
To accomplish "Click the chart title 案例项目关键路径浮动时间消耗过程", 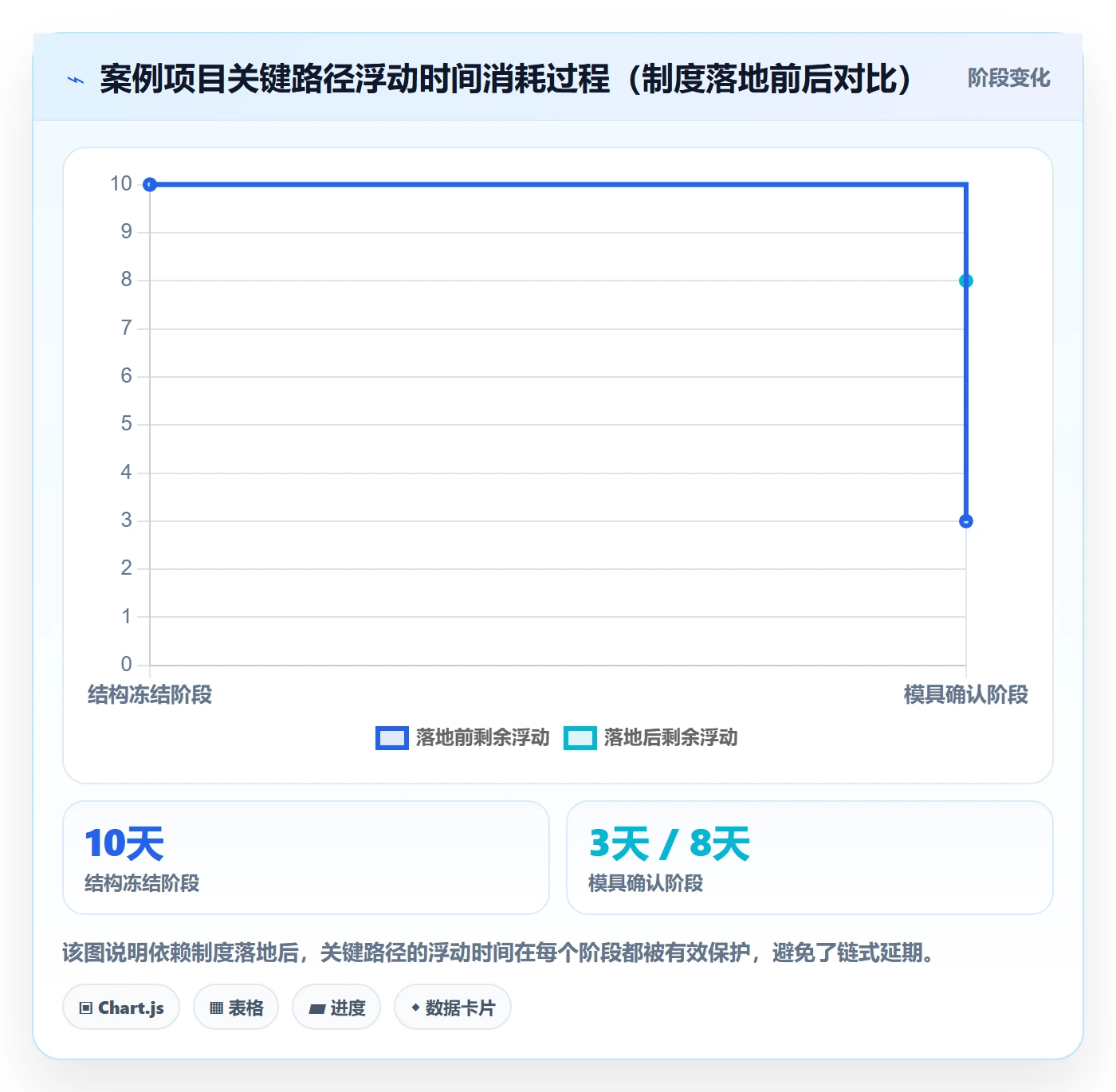I will [506, 79].
